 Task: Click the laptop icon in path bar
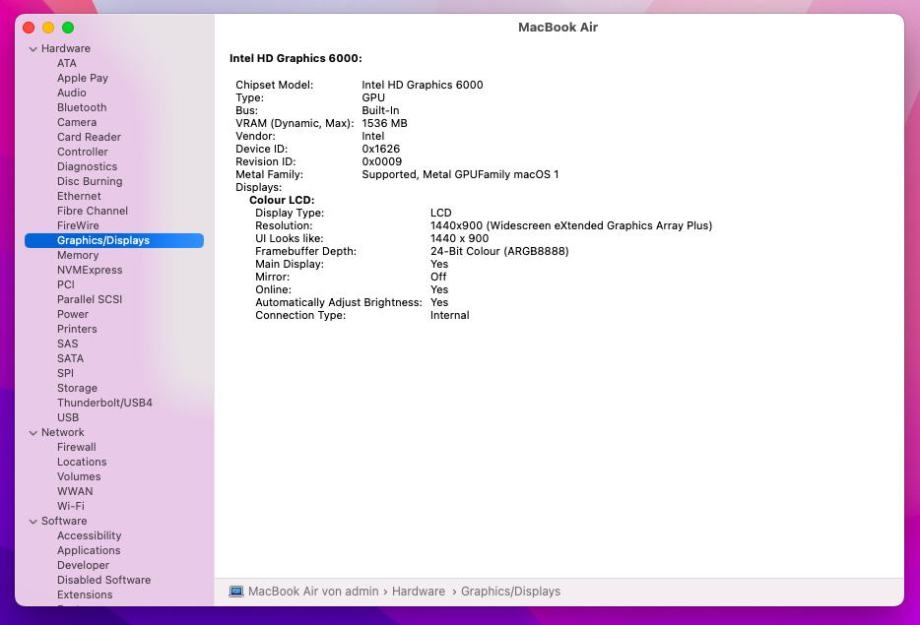[236, 591]
